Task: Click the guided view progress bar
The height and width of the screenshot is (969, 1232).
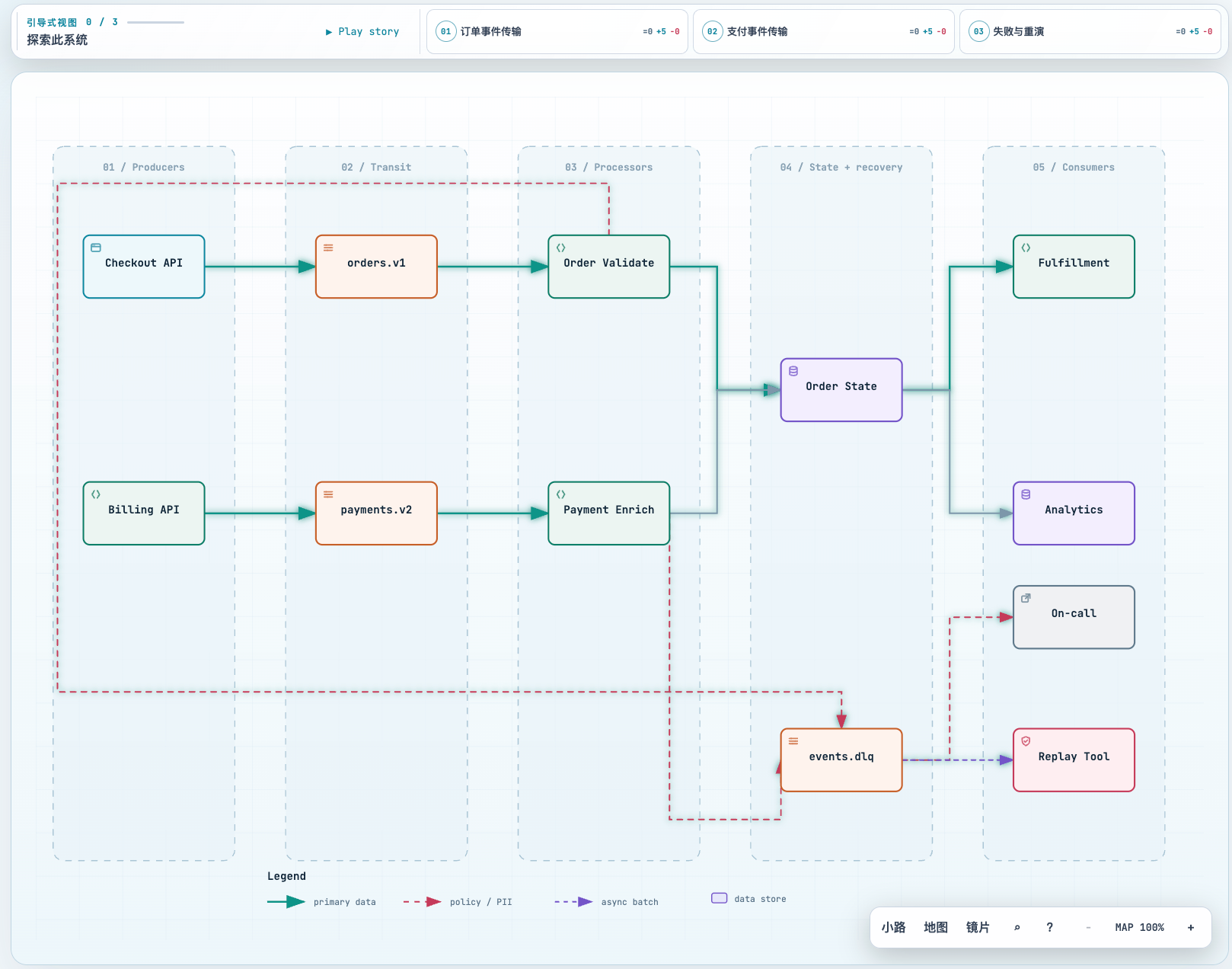Action: pyautogui.click(x=155, y=22)
